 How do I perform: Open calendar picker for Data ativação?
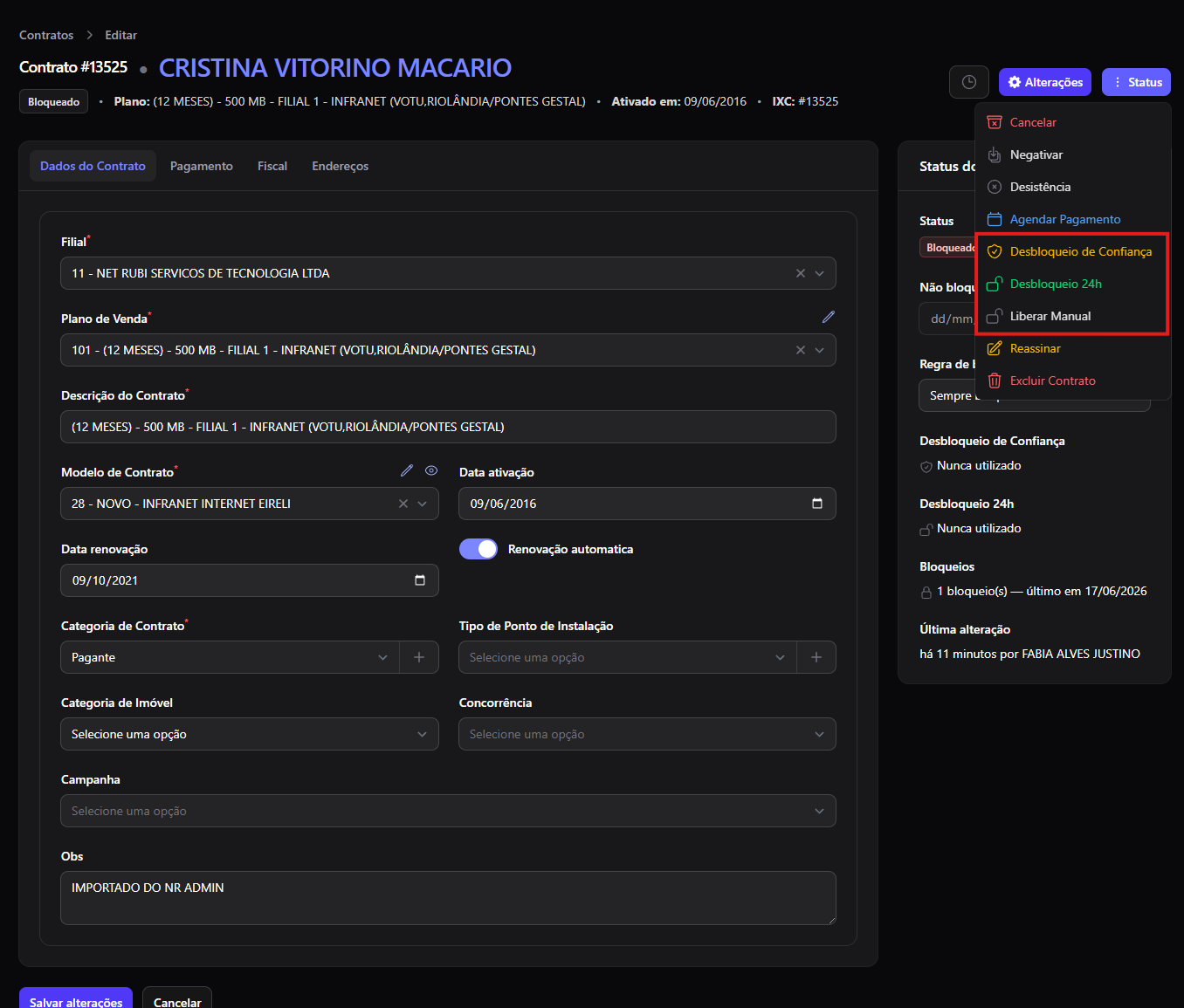coord(817,504)
